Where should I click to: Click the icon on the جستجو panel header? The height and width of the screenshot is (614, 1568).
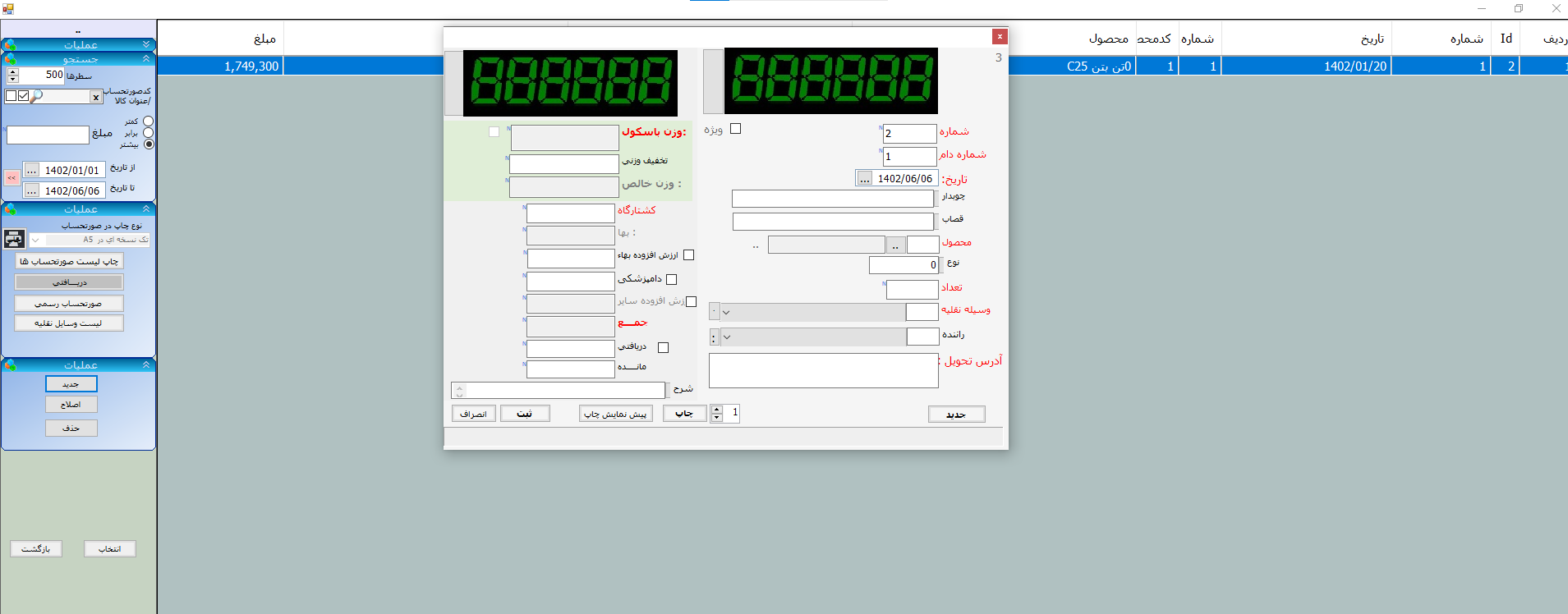[10, 59]
